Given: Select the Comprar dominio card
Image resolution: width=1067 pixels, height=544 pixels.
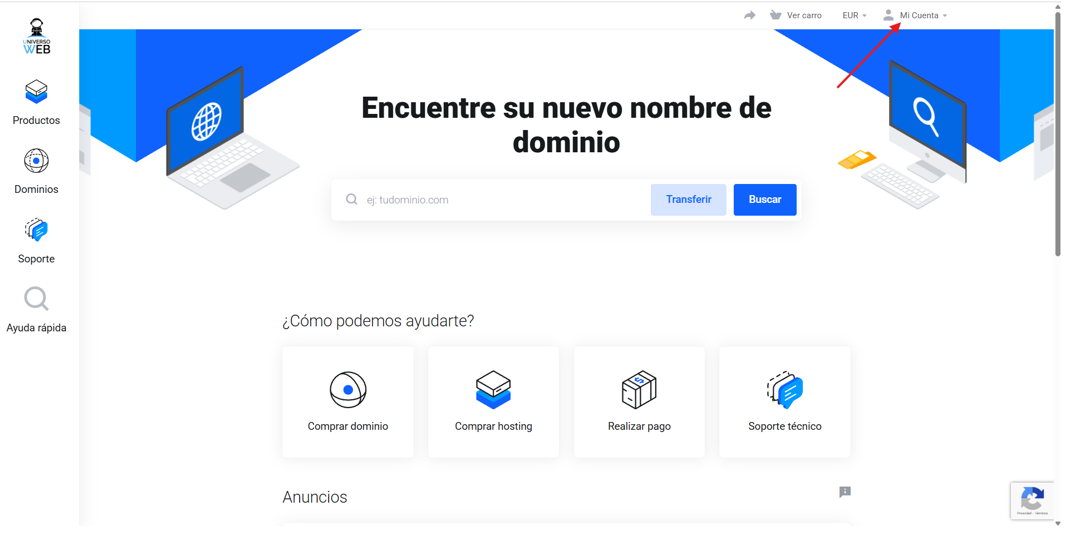Looking at the screenshot, I should point(348,402).
